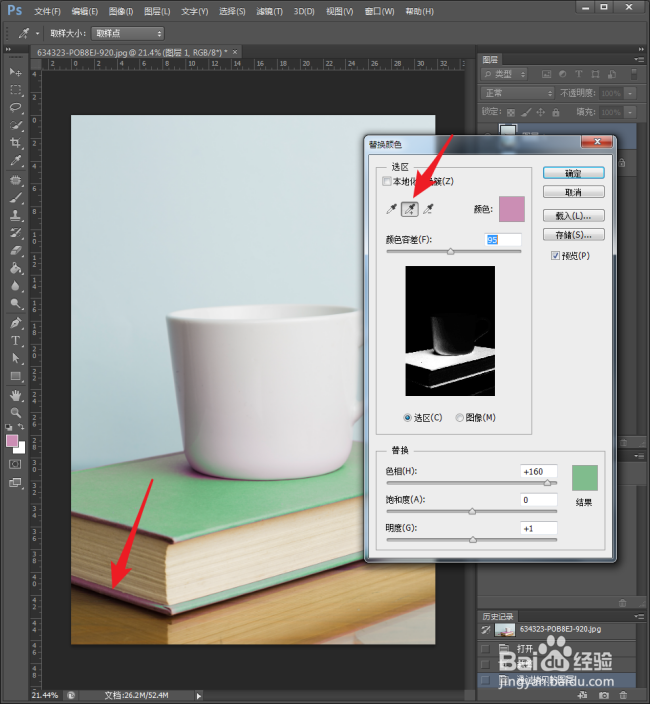Screen dimensions: 650x704
Task: Select the Paint Bucket tool
Action: tap(16, 268)
